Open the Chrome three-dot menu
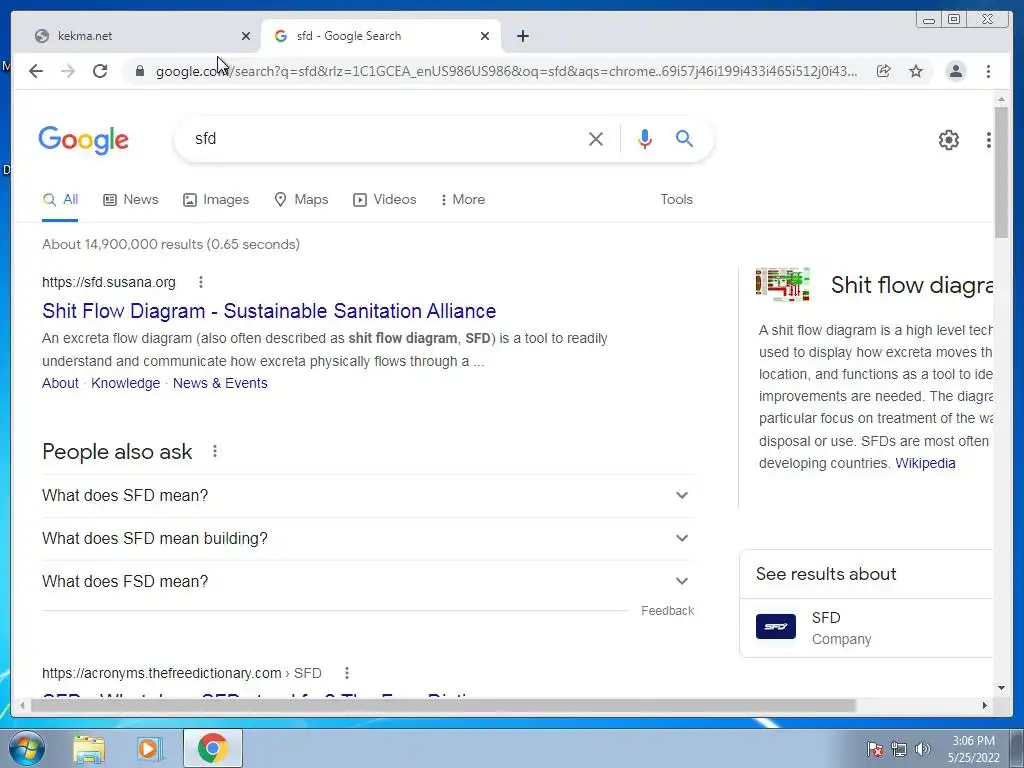 tap(988, 71)
